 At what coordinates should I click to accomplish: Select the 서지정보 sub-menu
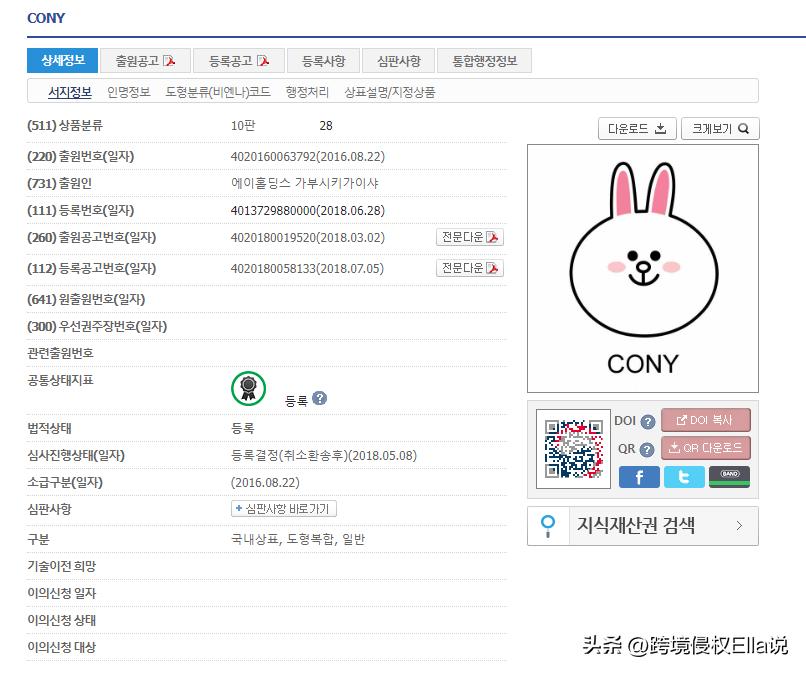click(x=70, y=92)
